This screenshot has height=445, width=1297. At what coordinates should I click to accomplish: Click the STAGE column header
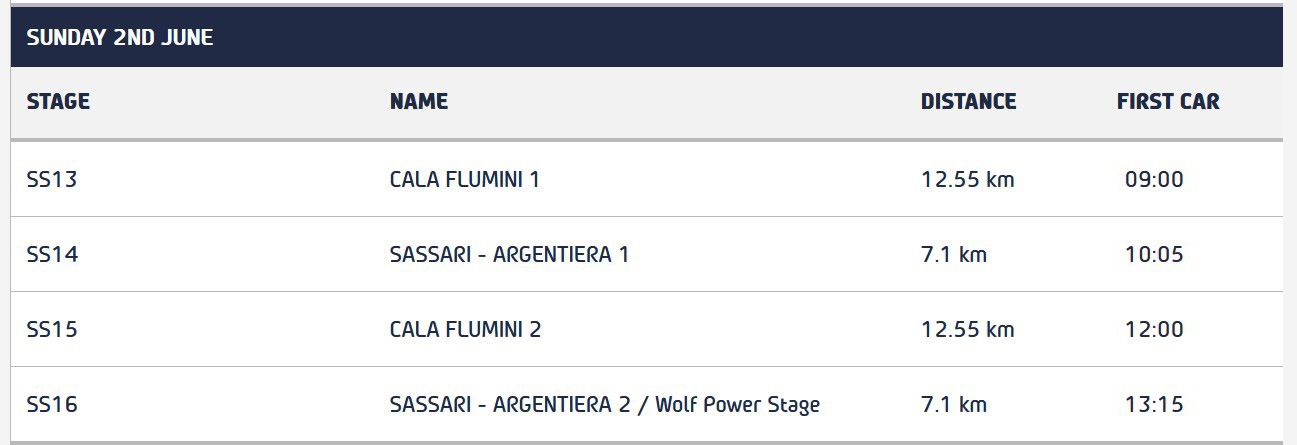tap(58, 101)
